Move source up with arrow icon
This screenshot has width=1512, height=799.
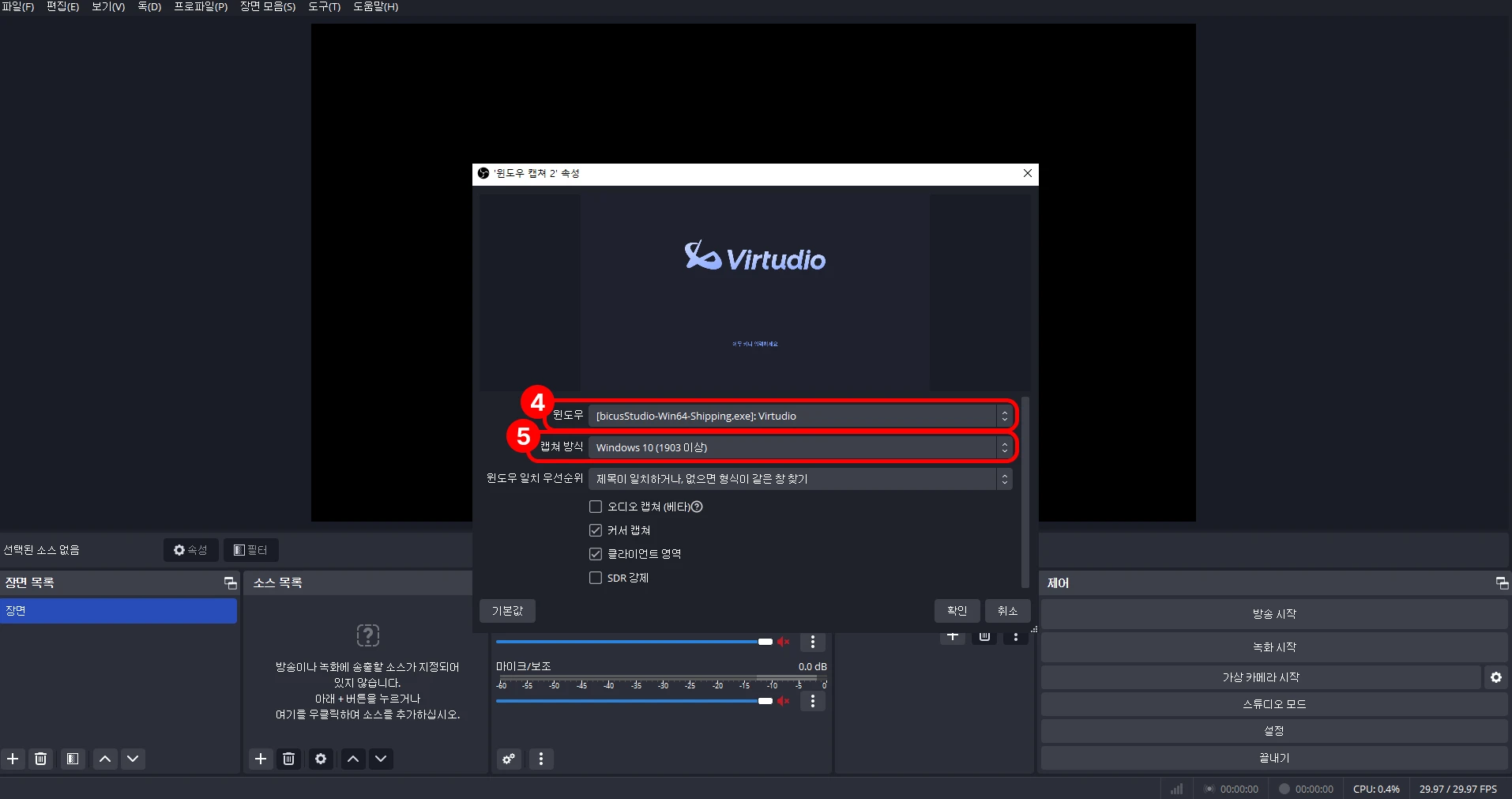[353, 759]
